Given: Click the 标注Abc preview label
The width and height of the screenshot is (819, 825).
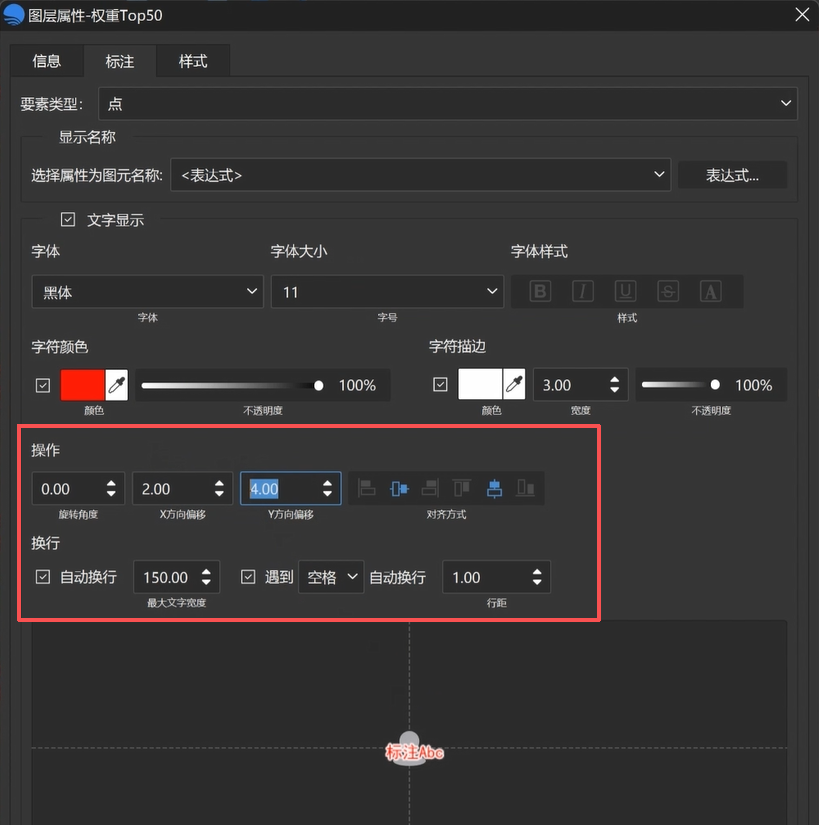Looking at the screenshot, I should click(414, 752).
